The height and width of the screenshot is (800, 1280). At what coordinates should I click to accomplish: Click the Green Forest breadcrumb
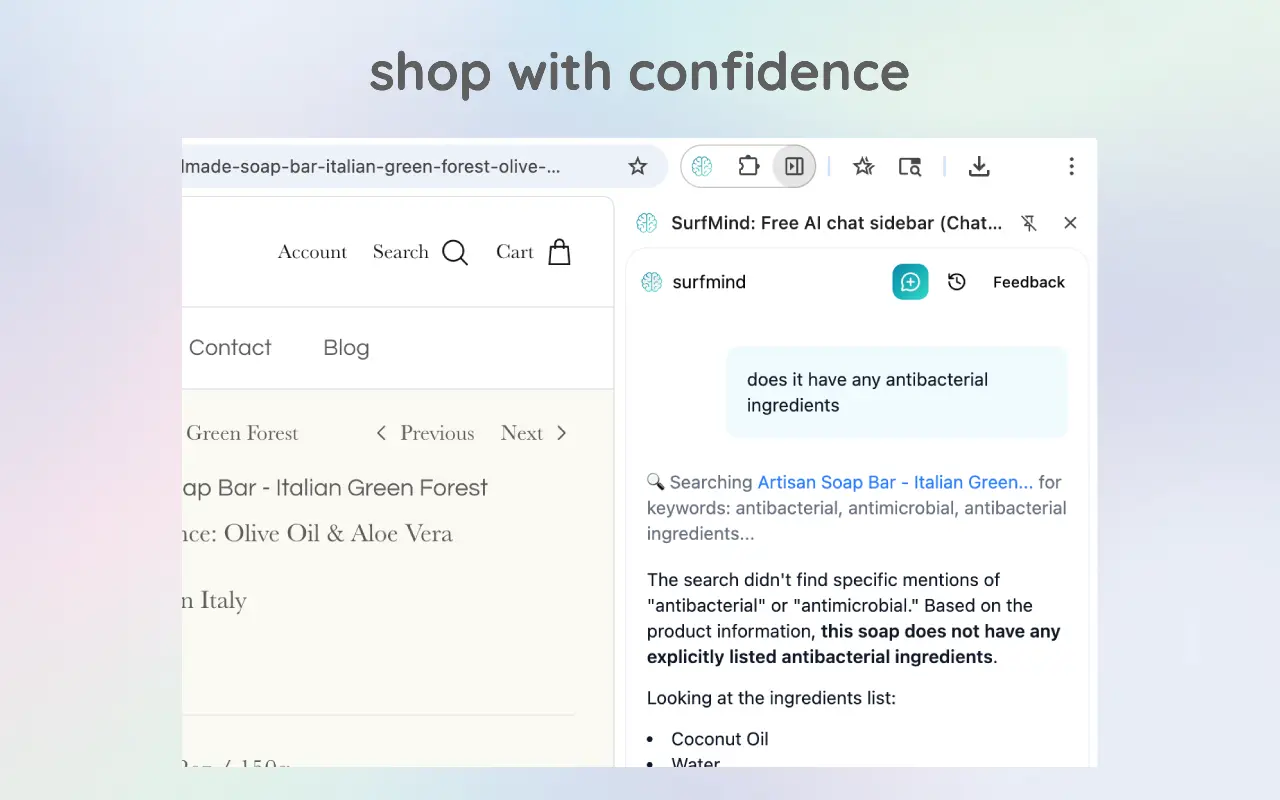click(x=242, y=433)
